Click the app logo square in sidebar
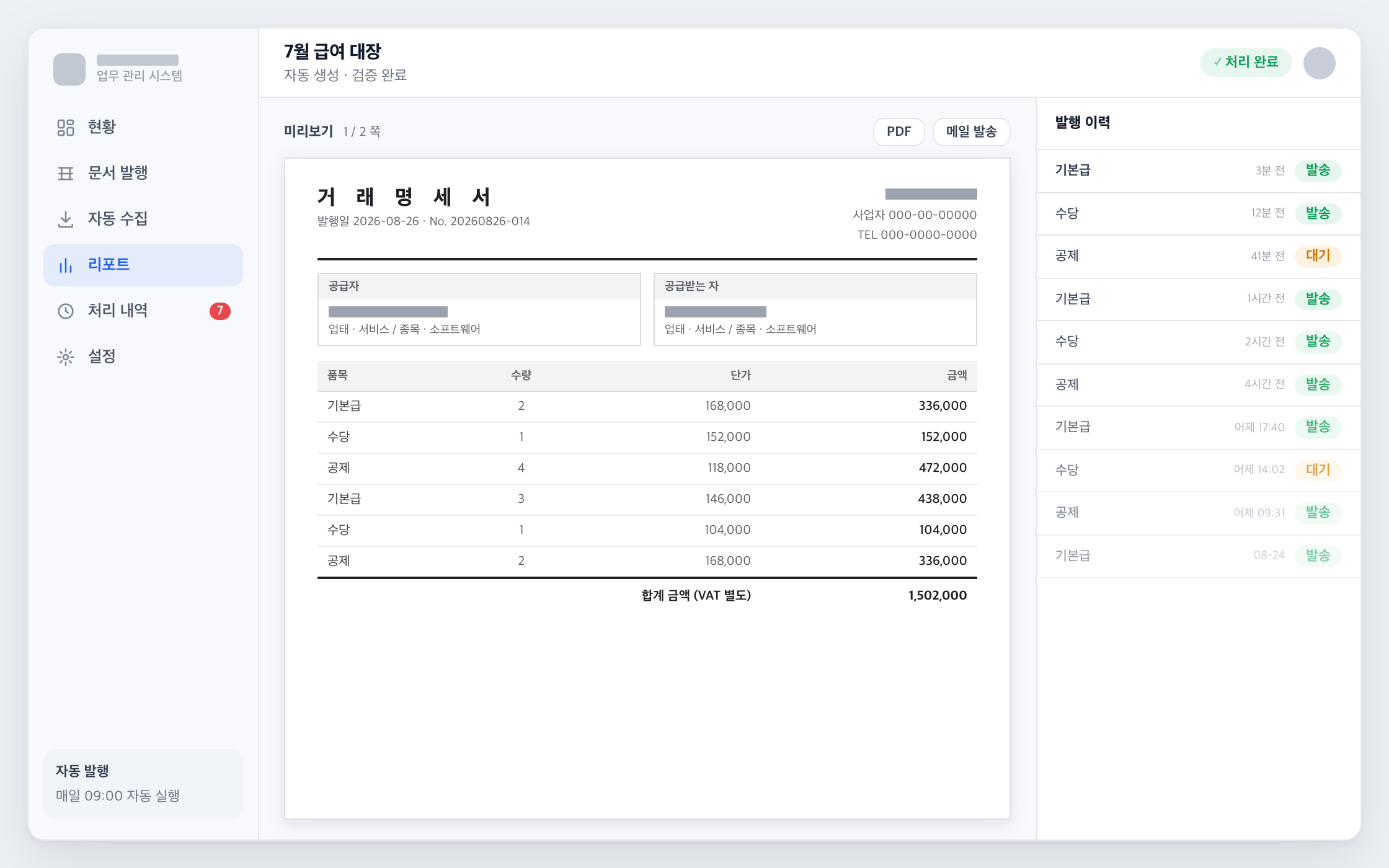Image resolution: width=1389 pixels, height=868 pixels. point(69,69)
